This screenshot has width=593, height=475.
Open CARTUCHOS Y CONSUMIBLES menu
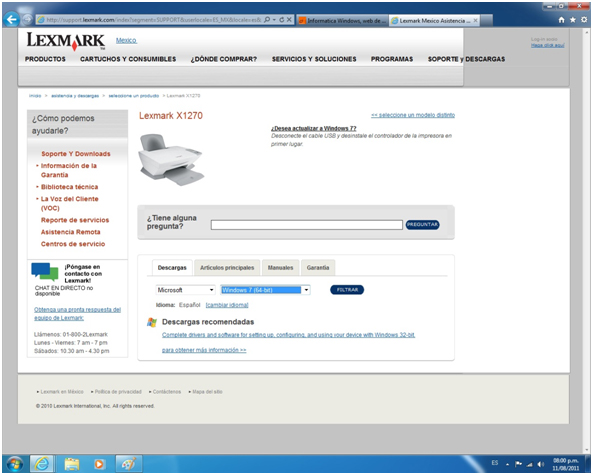128,59
